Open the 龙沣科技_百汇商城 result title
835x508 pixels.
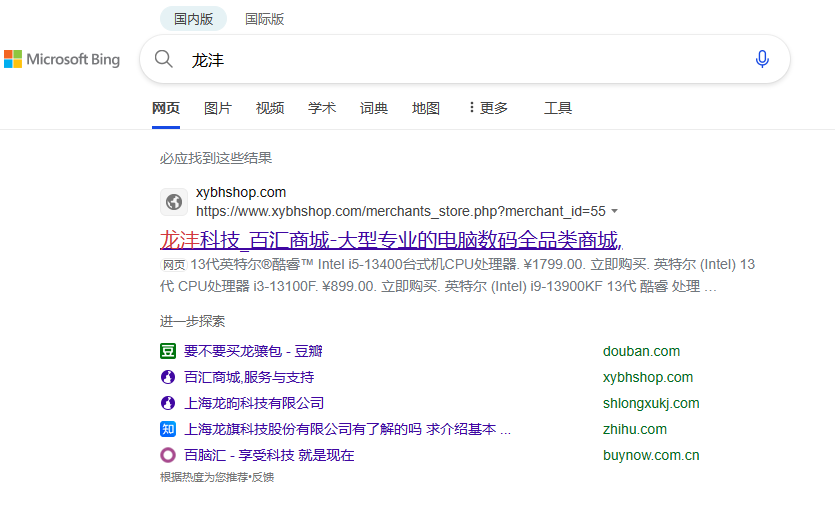click(391, 240)
